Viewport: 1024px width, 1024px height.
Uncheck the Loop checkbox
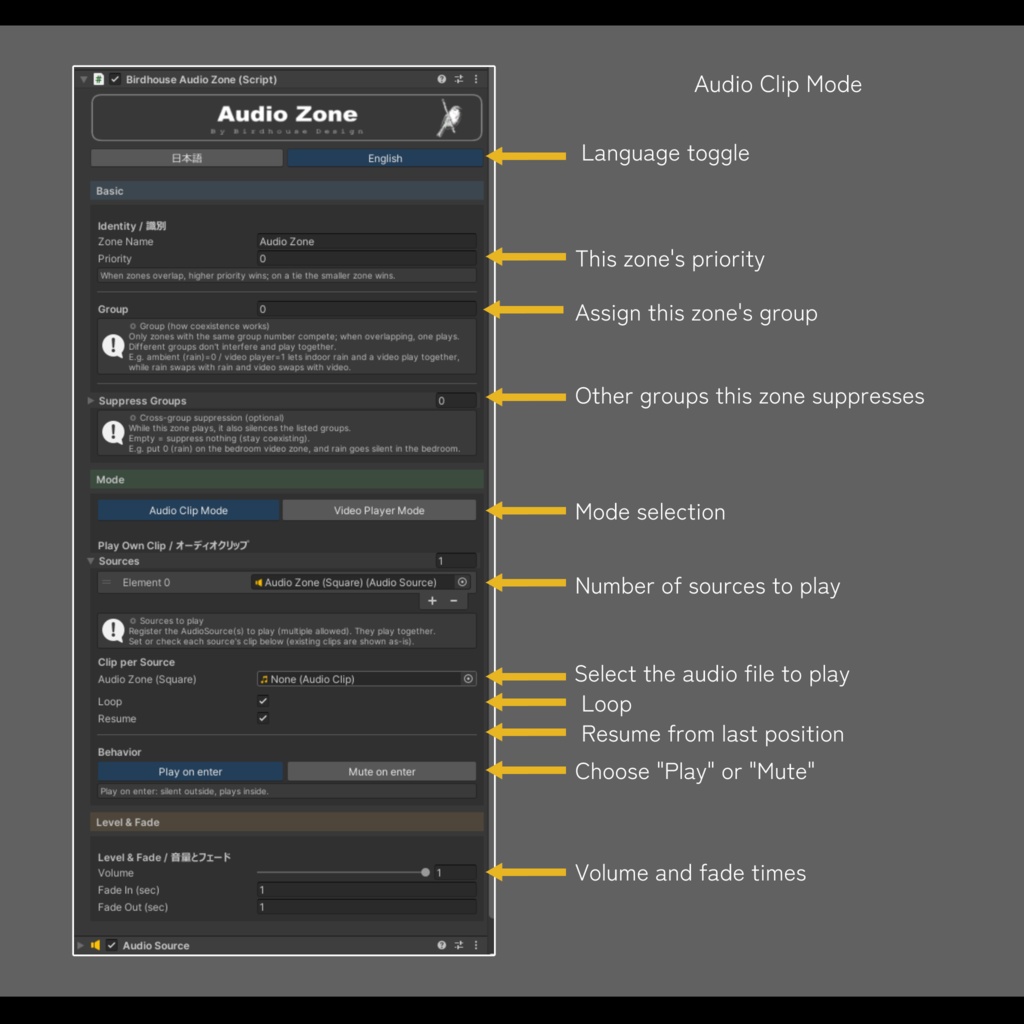pos(263,701)
